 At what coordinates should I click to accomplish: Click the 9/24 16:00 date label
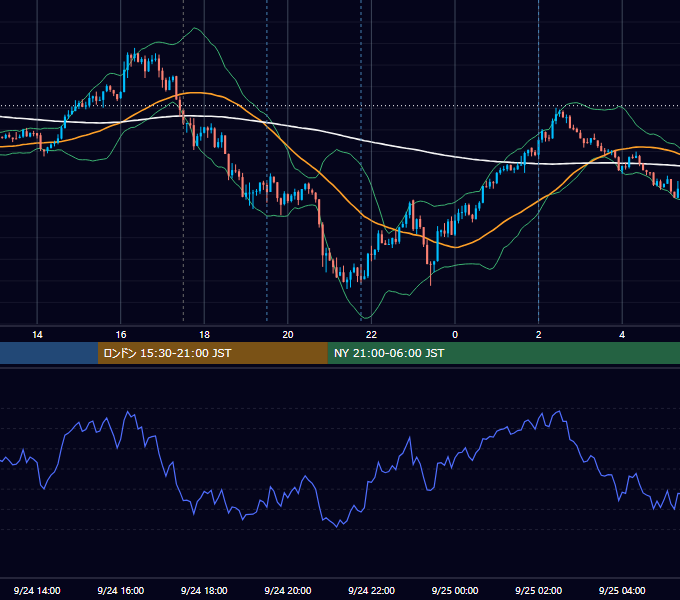coord(121,590)
